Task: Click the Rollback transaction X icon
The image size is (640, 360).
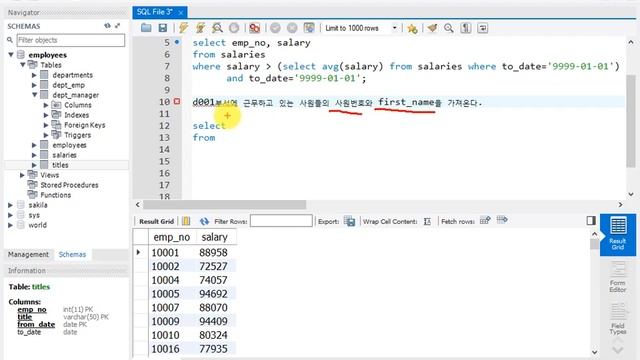Action: [292, 28]
